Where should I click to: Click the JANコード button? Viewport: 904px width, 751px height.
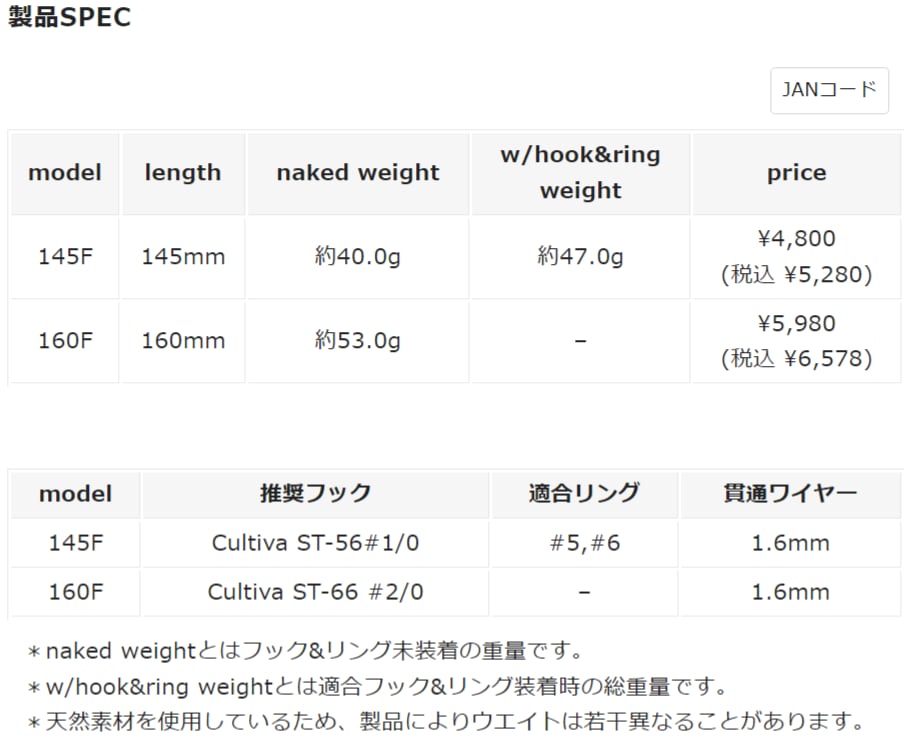pos(829,90)
